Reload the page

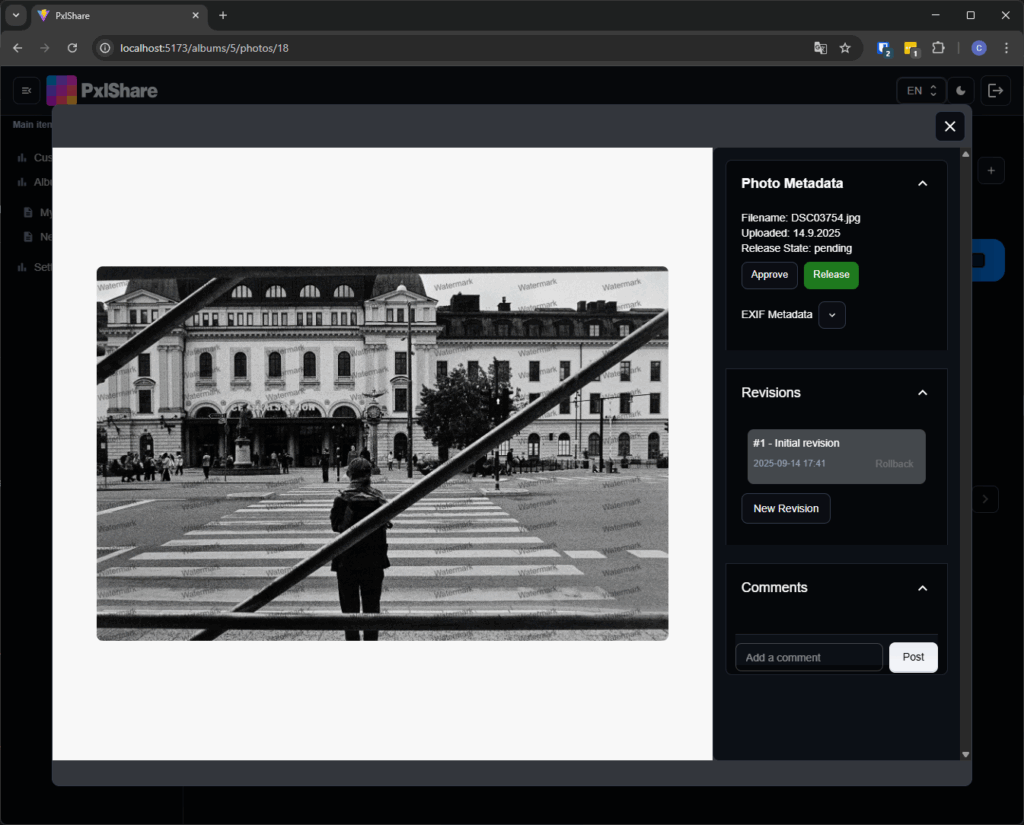[x=72, y=47]
